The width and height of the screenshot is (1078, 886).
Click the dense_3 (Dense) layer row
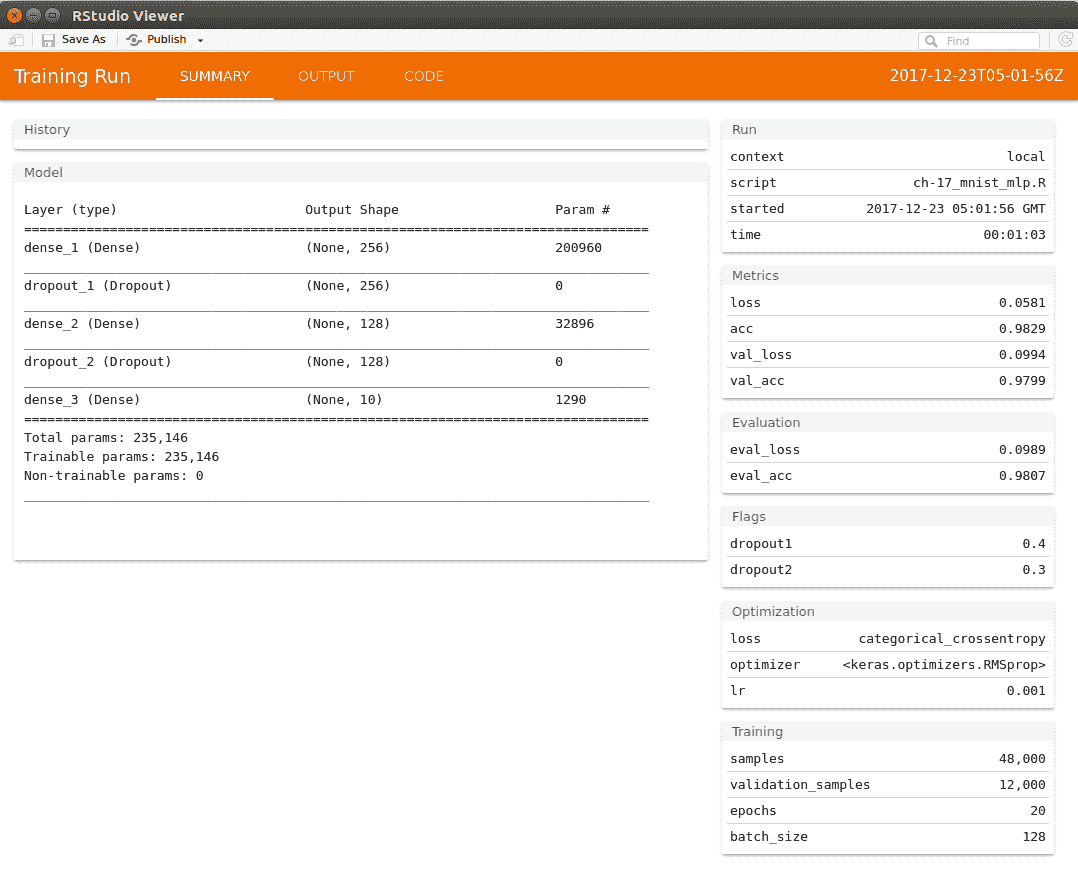click(336, 399)
